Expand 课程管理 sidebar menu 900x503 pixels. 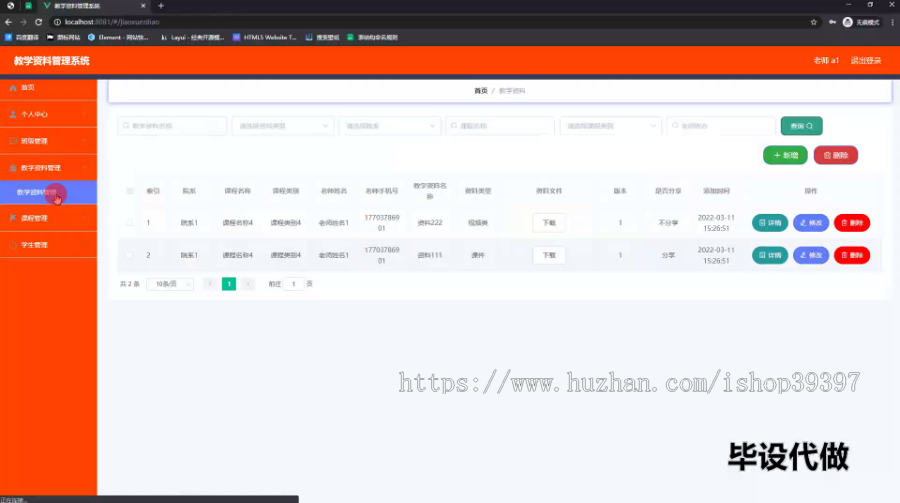click(48, 218)
